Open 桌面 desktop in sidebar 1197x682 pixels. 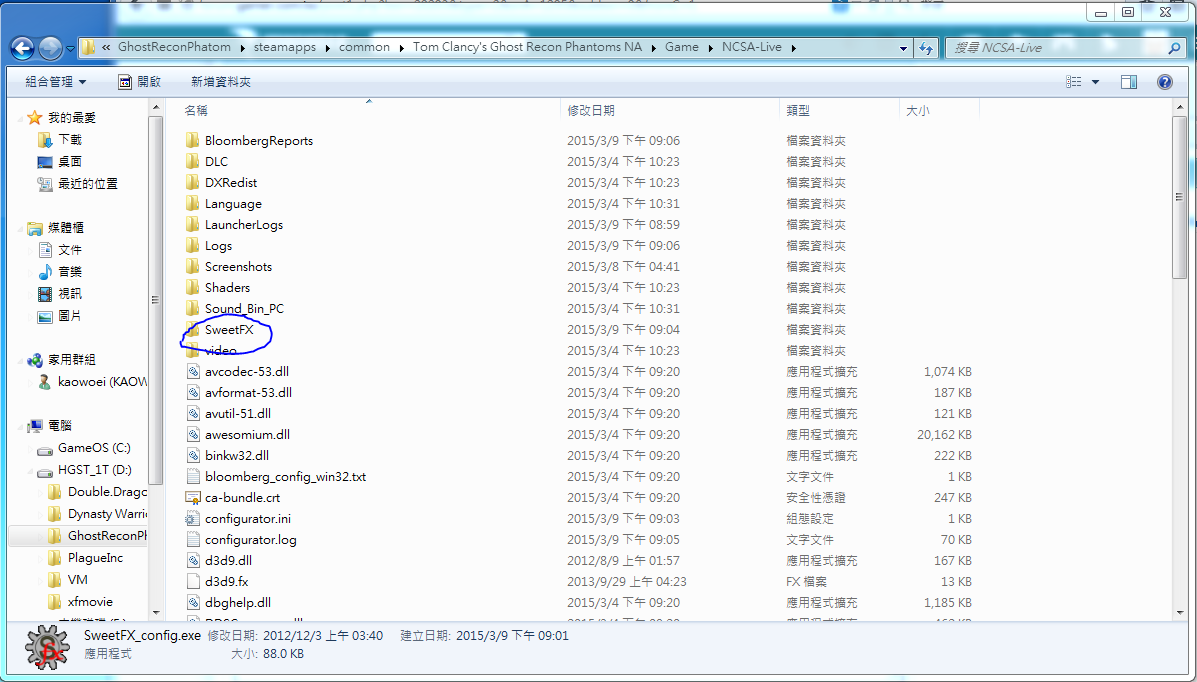click(69, 162)
